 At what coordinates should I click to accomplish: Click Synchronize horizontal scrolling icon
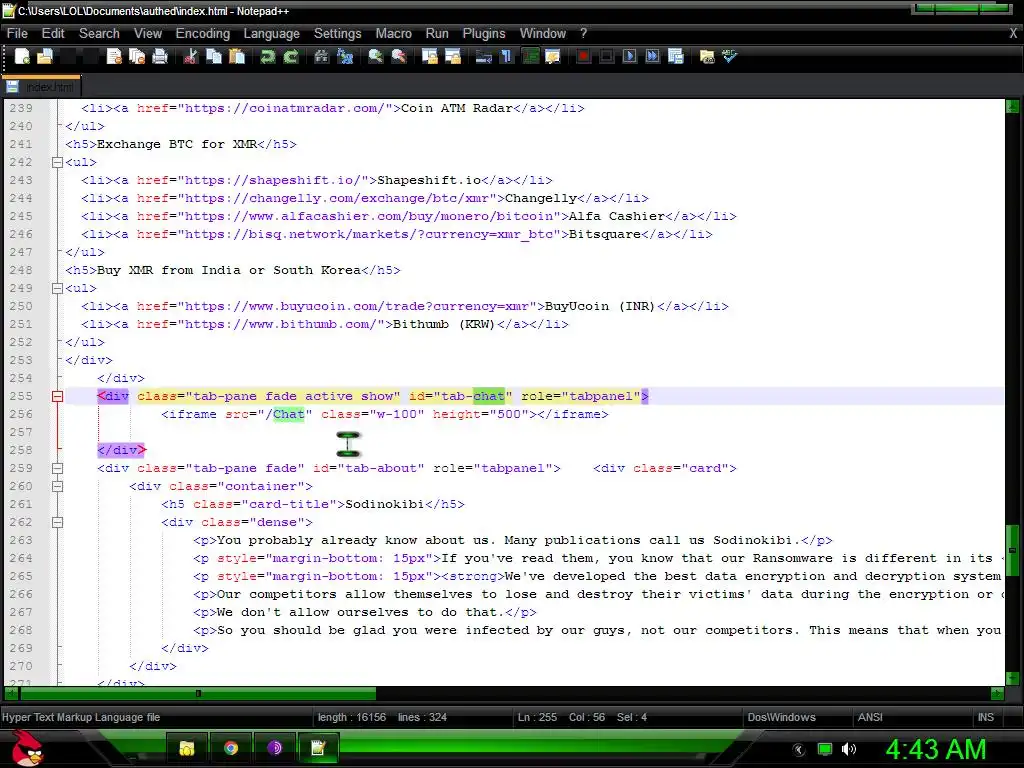pos(453,57)
